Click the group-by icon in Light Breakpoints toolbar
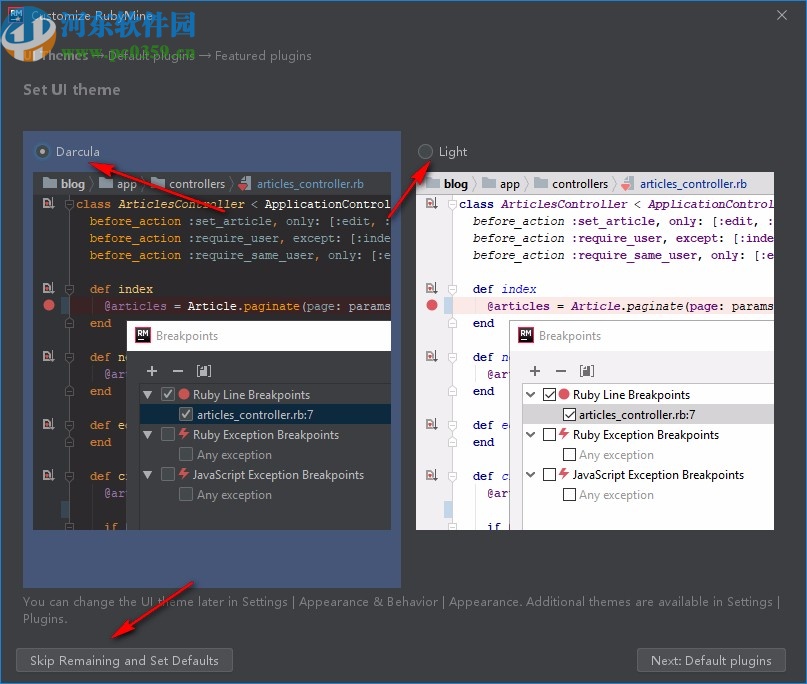Viewport: 807px width, 684px height. [x=587, y=371]
